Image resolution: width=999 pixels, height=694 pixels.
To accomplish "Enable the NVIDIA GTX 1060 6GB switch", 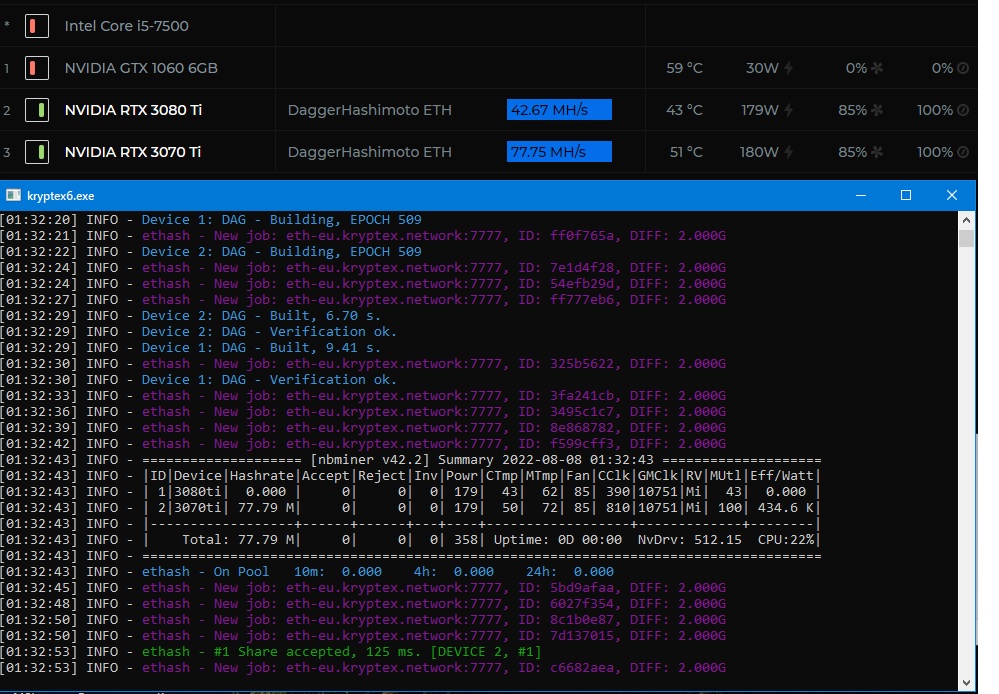I will click(x=37, y=68).
